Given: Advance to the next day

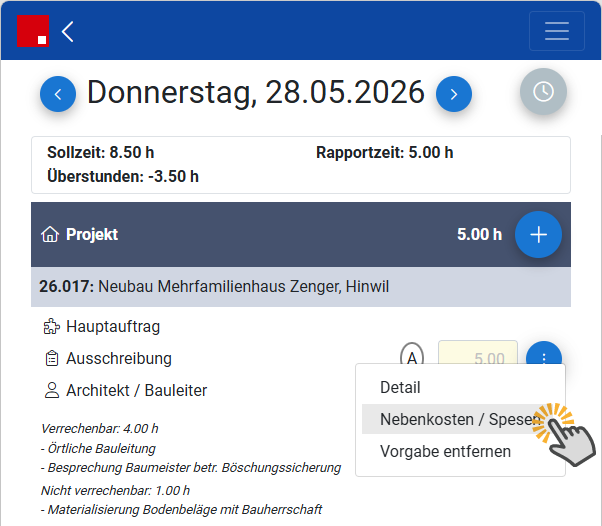Looking at the screenshot, I should pyautogui.click(x=454, y=94).
